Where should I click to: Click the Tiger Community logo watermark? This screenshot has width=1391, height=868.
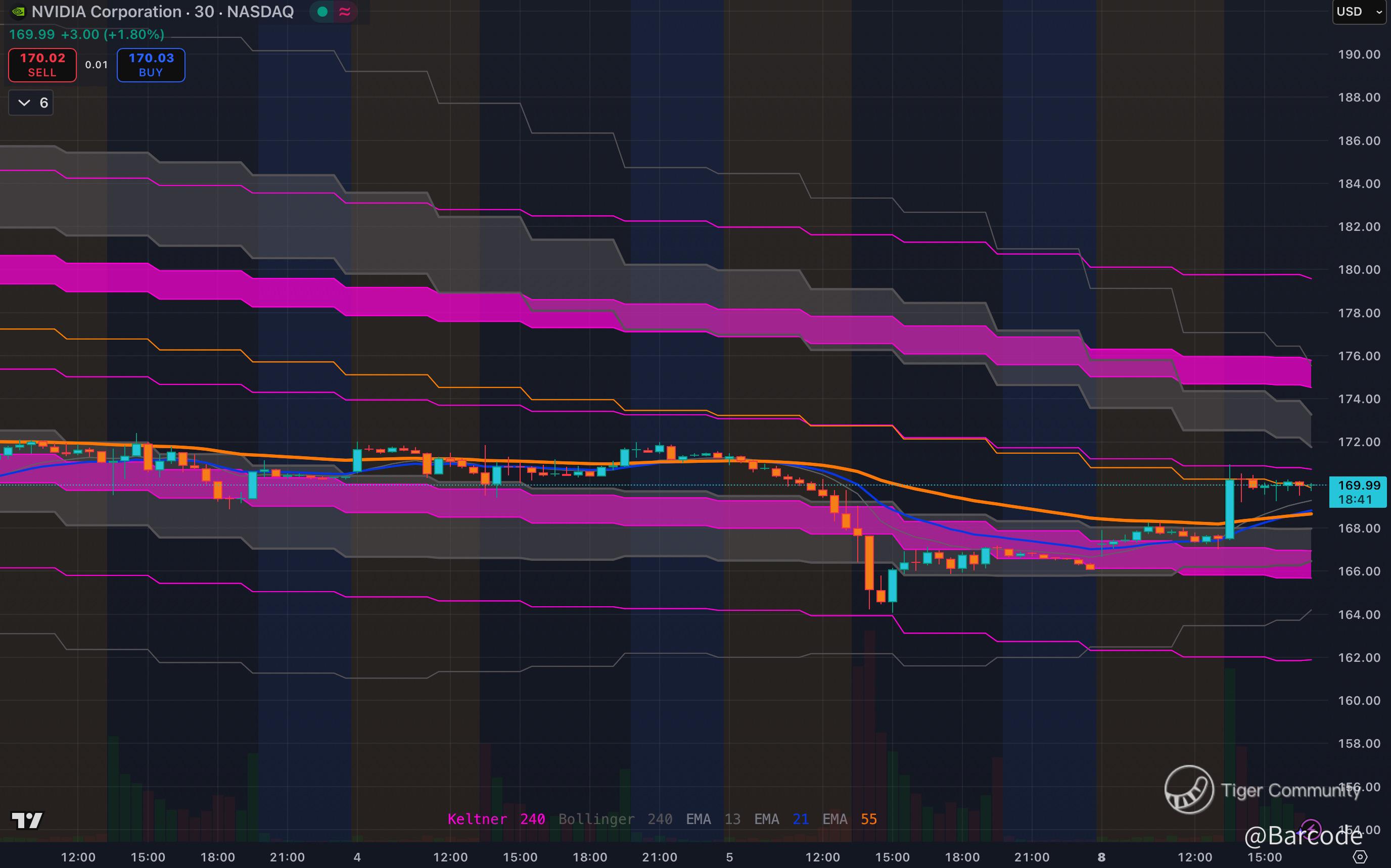point(1189,789)
